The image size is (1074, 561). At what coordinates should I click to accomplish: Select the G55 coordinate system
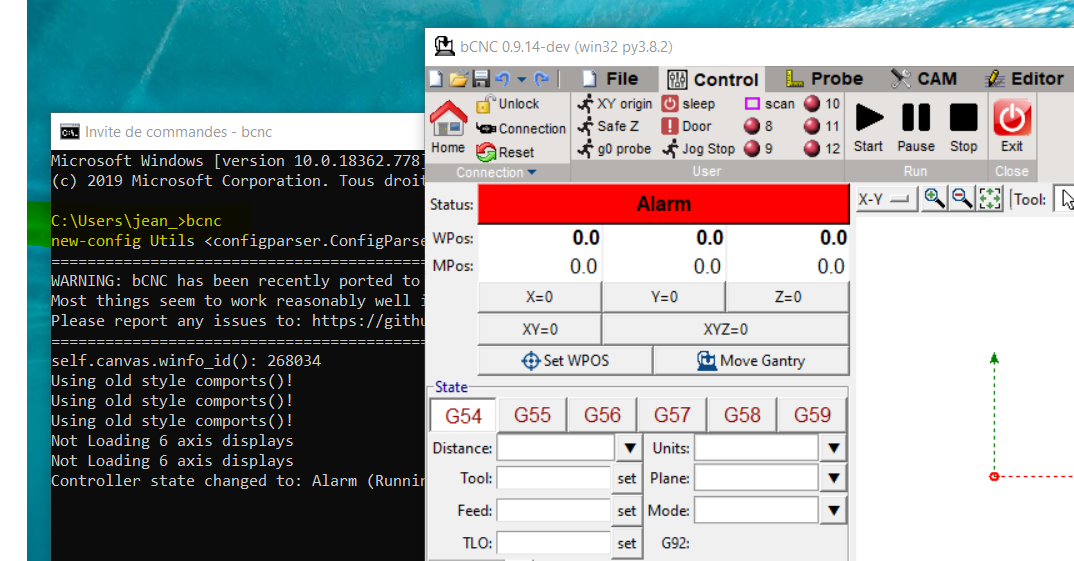pos(532,415)
